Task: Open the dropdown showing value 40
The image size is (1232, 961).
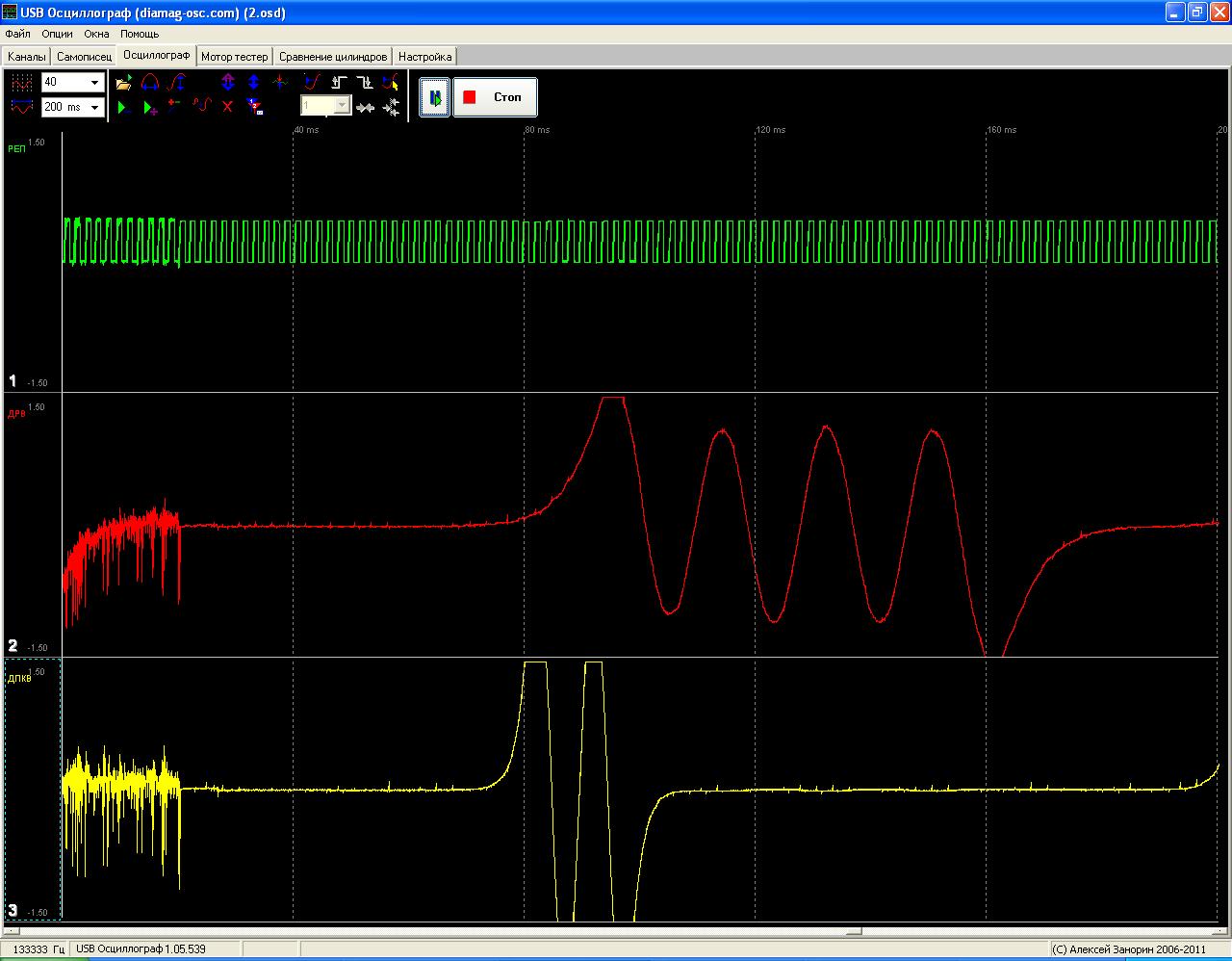Action: point(94,83)
